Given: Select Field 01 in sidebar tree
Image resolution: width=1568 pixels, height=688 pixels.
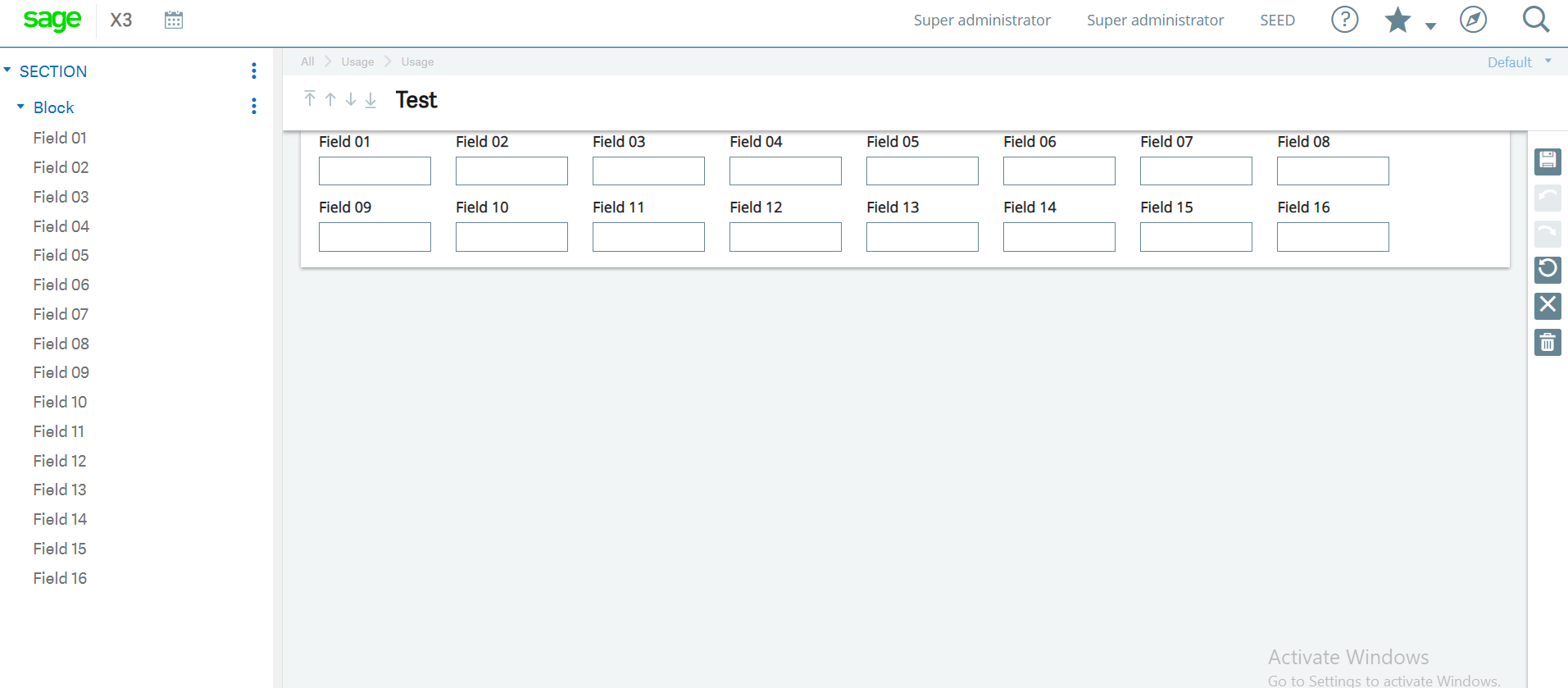Looking at the screenshot, I should pyautogui.click(x=60, y=138).
